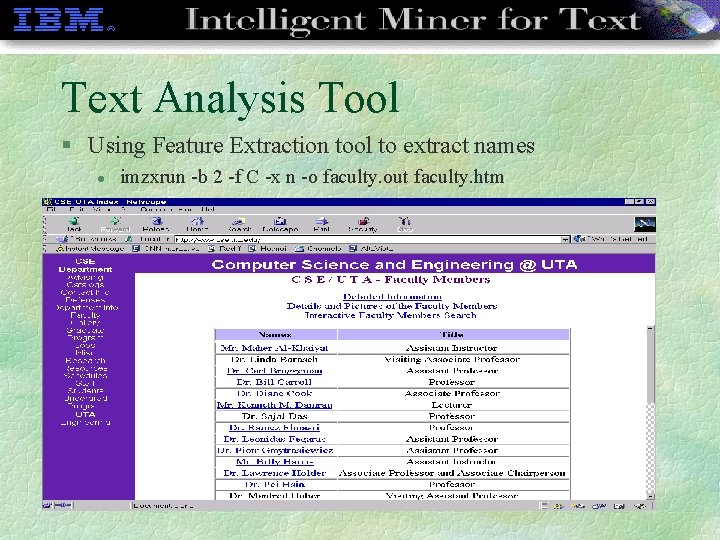The image size is (720, 540).
Task: Open the Search toolbar button
Action: (x=239, y=225)
